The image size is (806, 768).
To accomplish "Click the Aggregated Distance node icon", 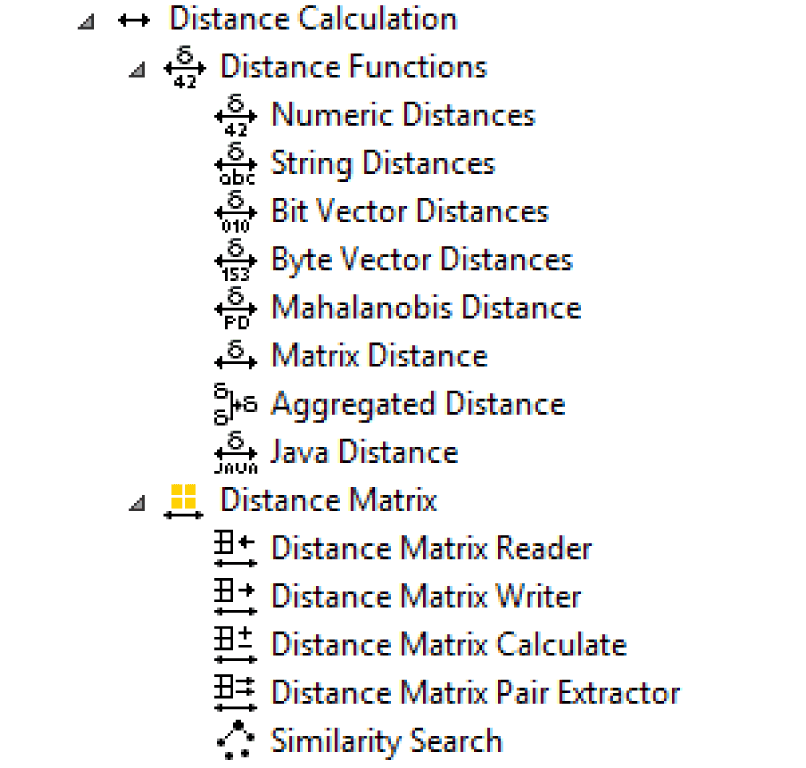I will coord(236,405).
